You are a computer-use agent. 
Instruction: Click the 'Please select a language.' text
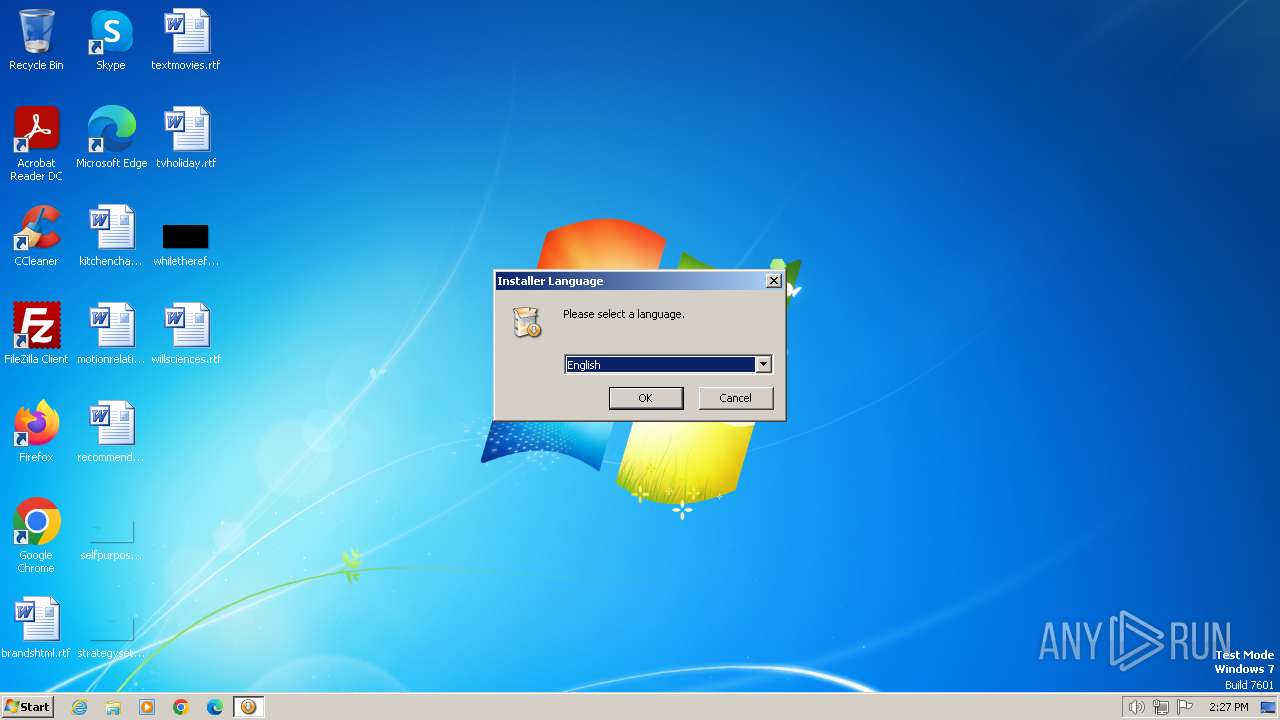(x=624, y=314)
